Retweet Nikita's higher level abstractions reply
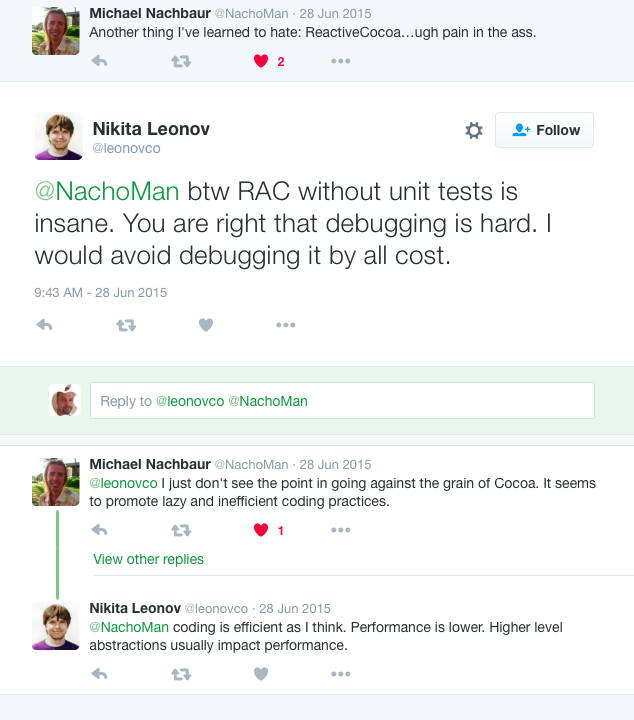The image size is (634, 720). [180, 674]
